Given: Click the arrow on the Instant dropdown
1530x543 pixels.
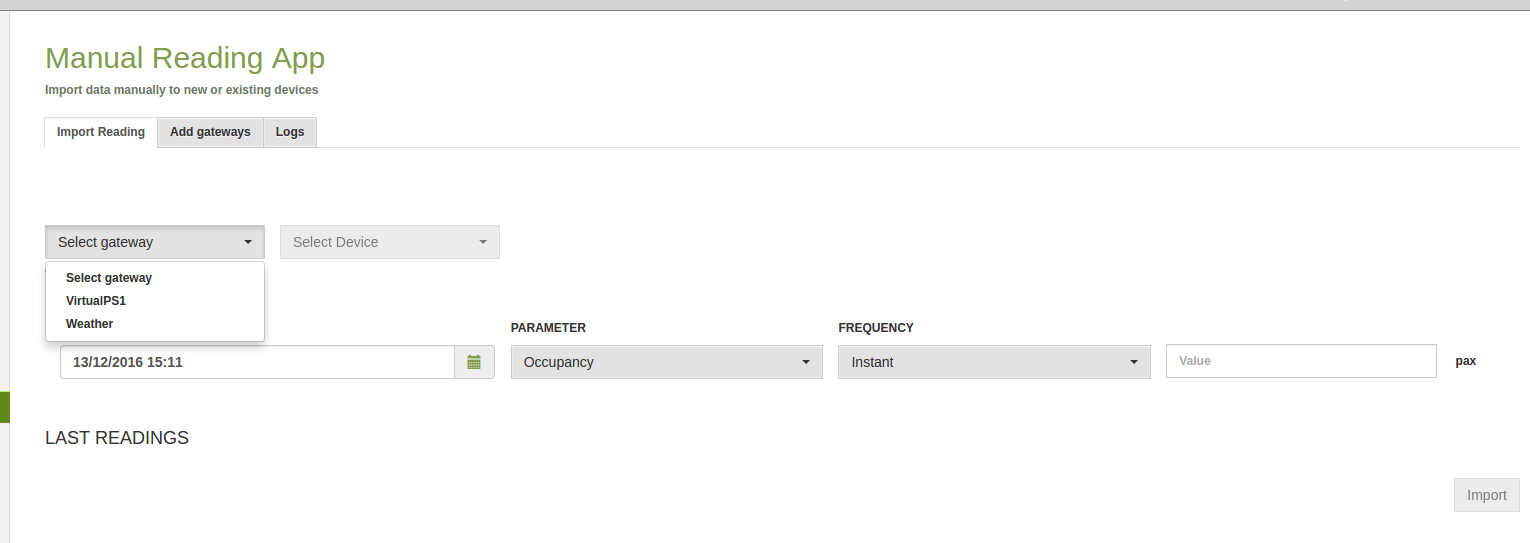Looking at the screenshot, I should pyautogui.click(x=1134, y=362).
